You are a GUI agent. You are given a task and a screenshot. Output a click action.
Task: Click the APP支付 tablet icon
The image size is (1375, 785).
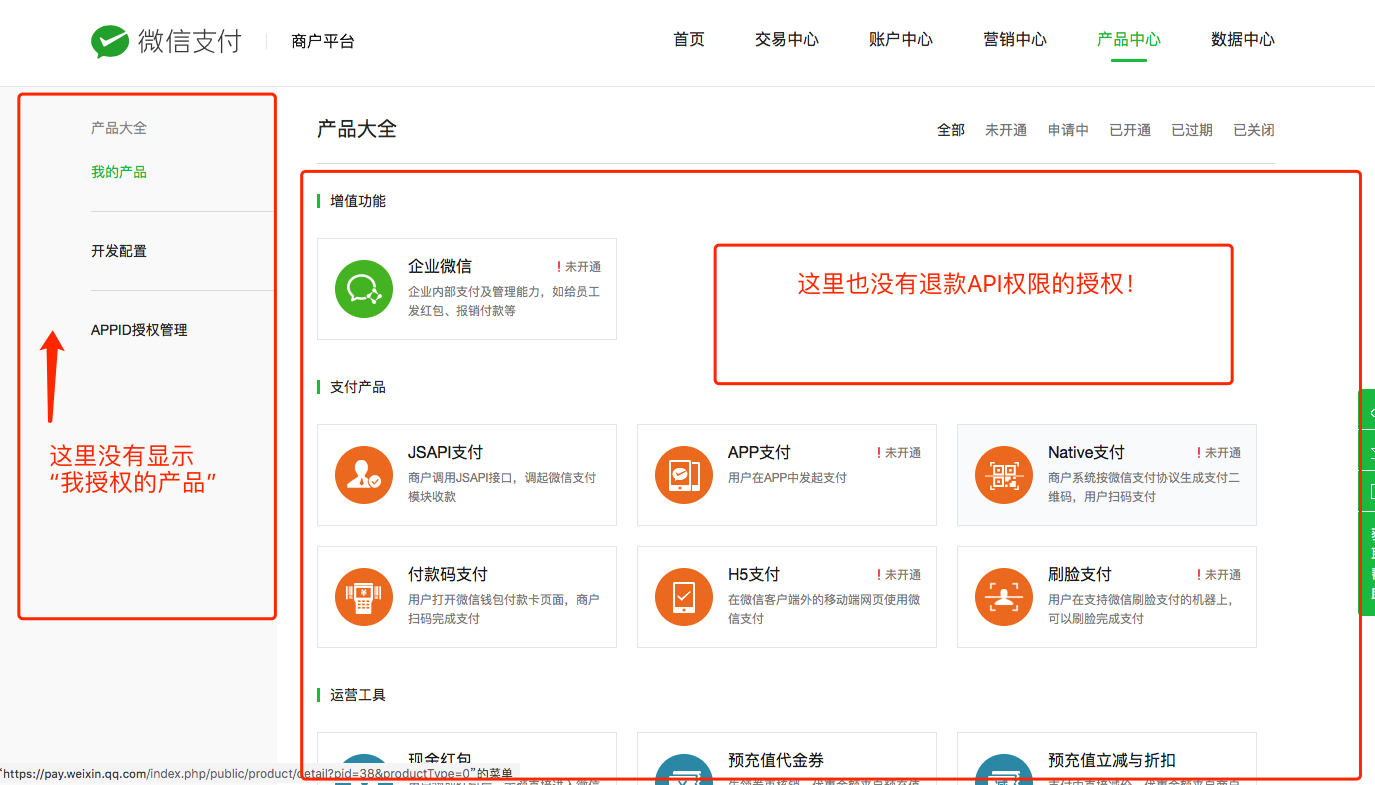tap(684, 475)
